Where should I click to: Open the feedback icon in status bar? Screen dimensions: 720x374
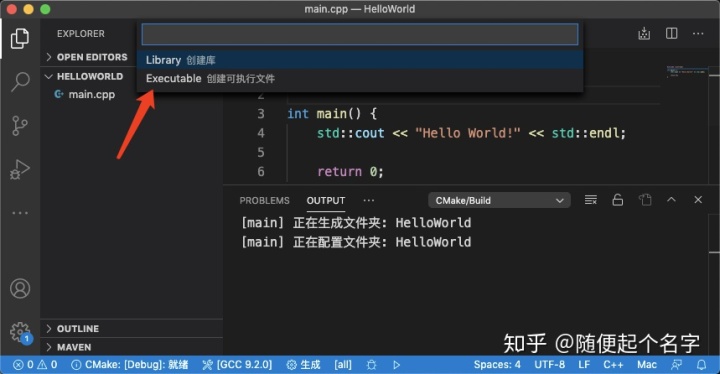click(x=676, y=365)
